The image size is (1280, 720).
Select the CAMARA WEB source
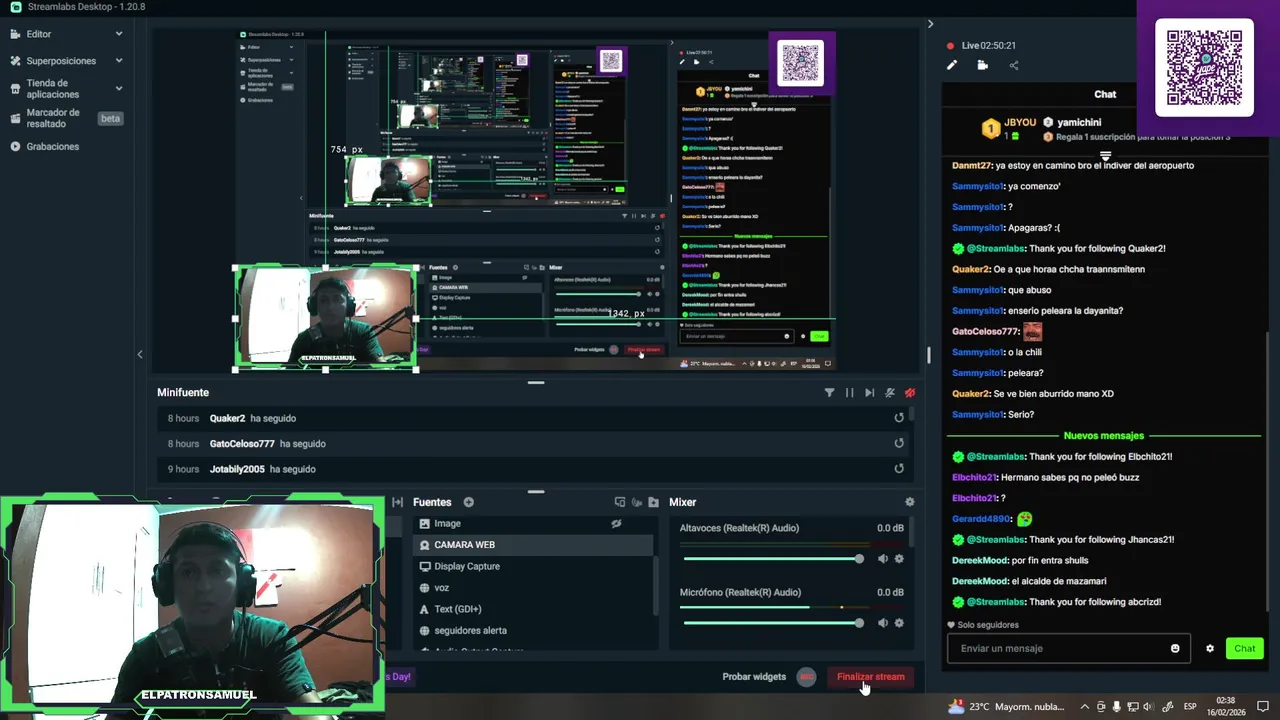(533, 545)
